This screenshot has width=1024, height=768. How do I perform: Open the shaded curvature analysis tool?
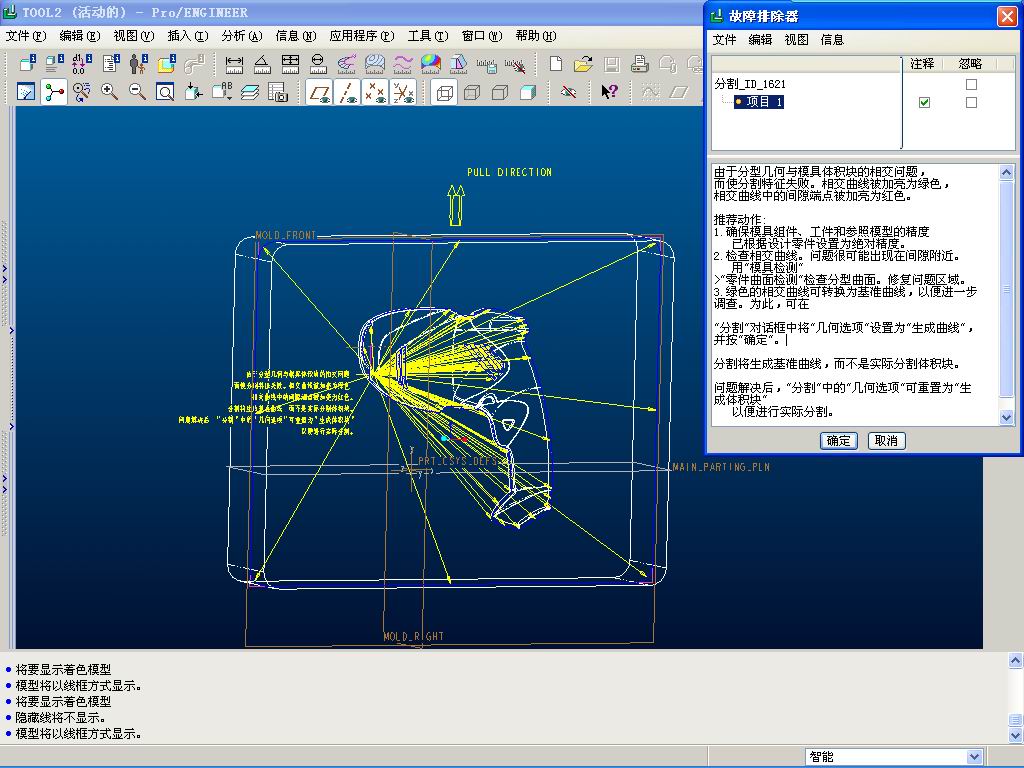430,64
